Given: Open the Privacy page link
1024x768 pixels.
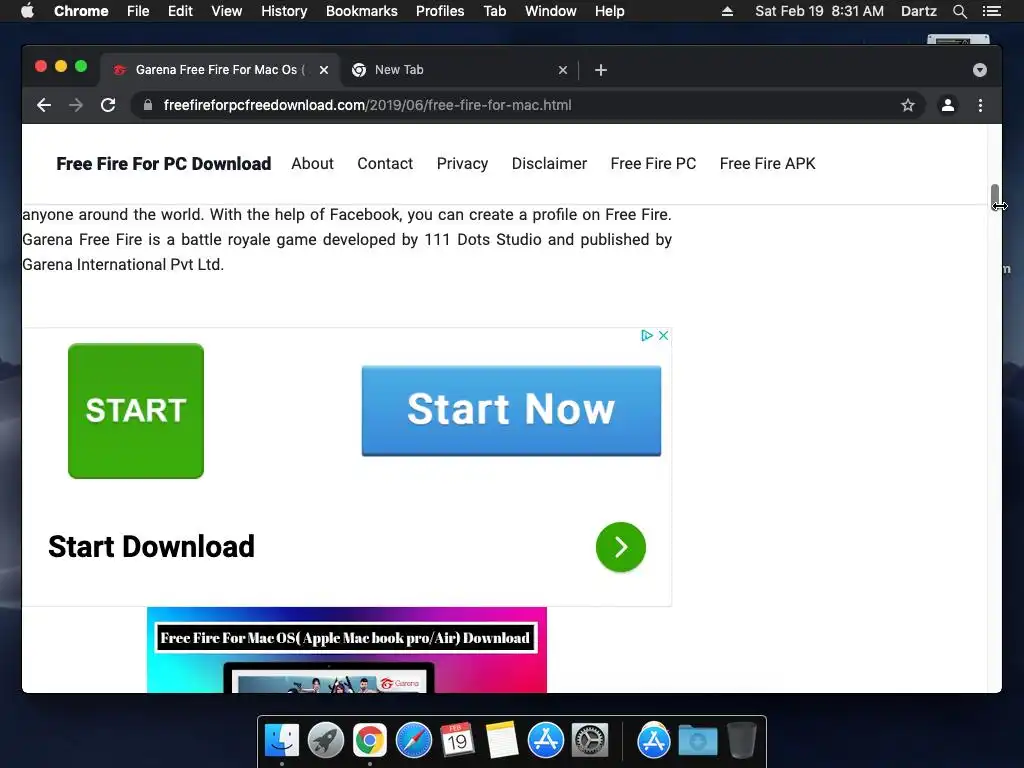Looking at the screenshot, I should [x=462, y=164].
